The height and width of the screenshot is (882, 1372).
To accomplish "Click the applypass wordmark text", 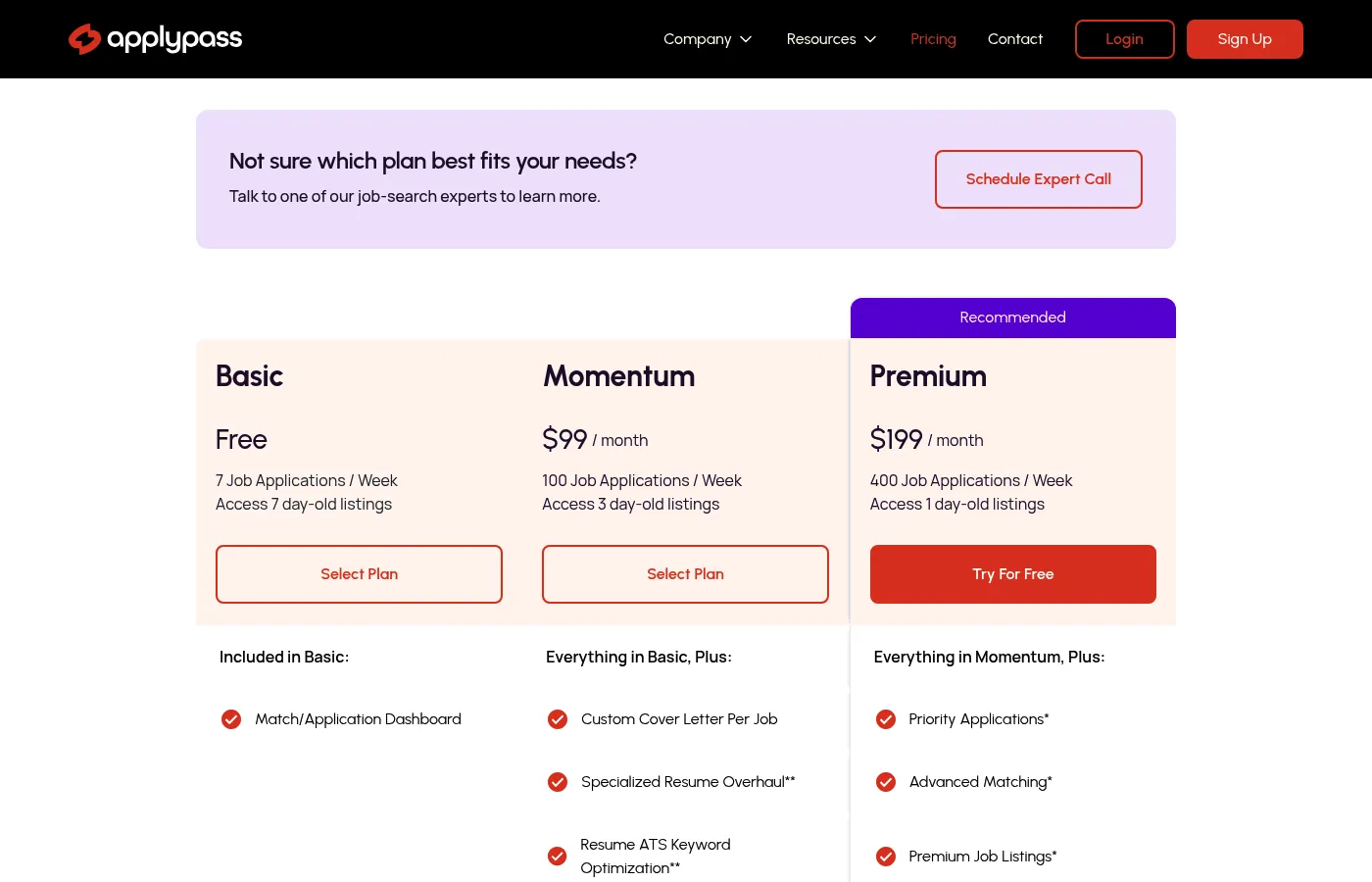I will [174, 39].
